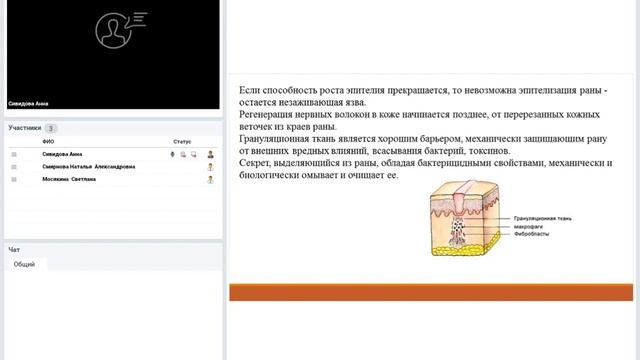Click the role avatar of Мосякина Светлана
The height and width of the screenshot is (360, 640).
pos(211,179)
